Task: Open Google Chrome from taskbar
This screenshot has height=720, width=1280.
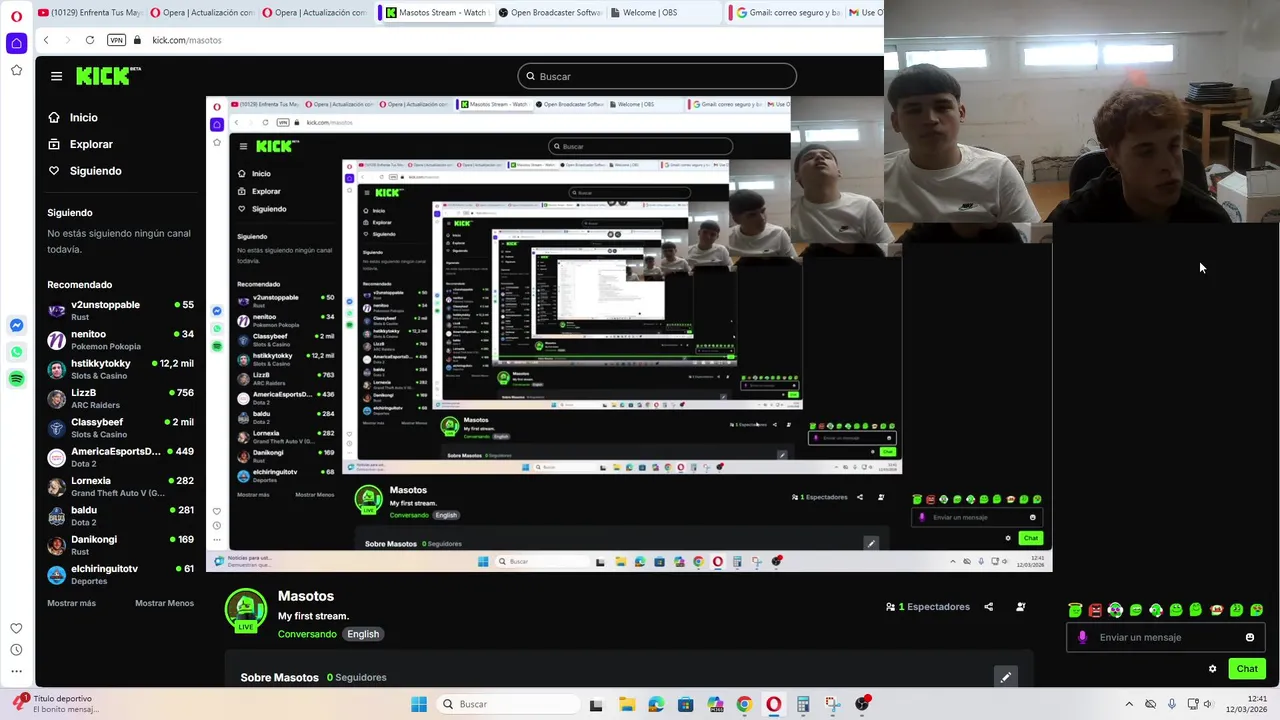Action: (x=744, y=704)
